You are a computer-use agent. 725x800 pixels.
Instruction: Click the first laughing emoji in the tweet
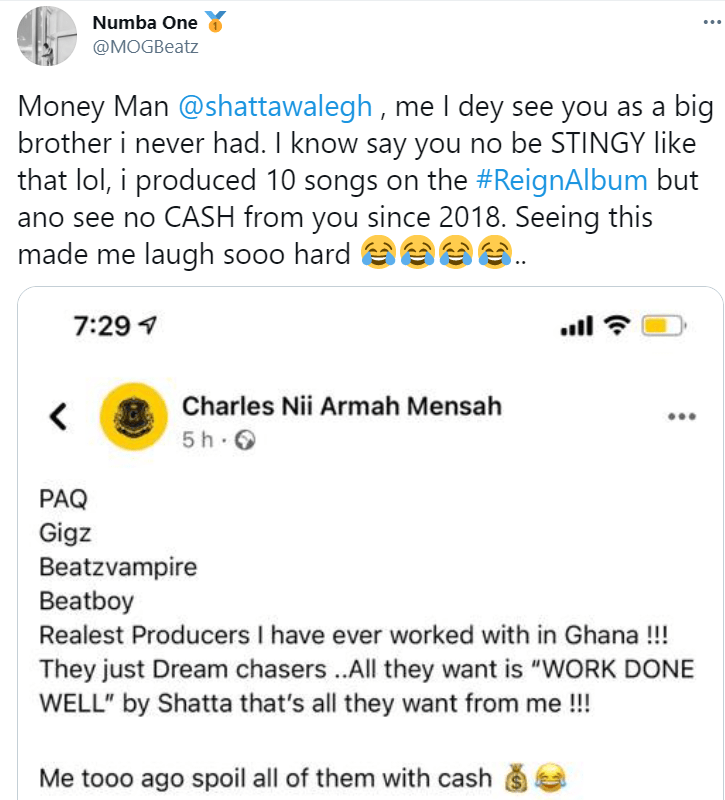click(x=378, y=253)
